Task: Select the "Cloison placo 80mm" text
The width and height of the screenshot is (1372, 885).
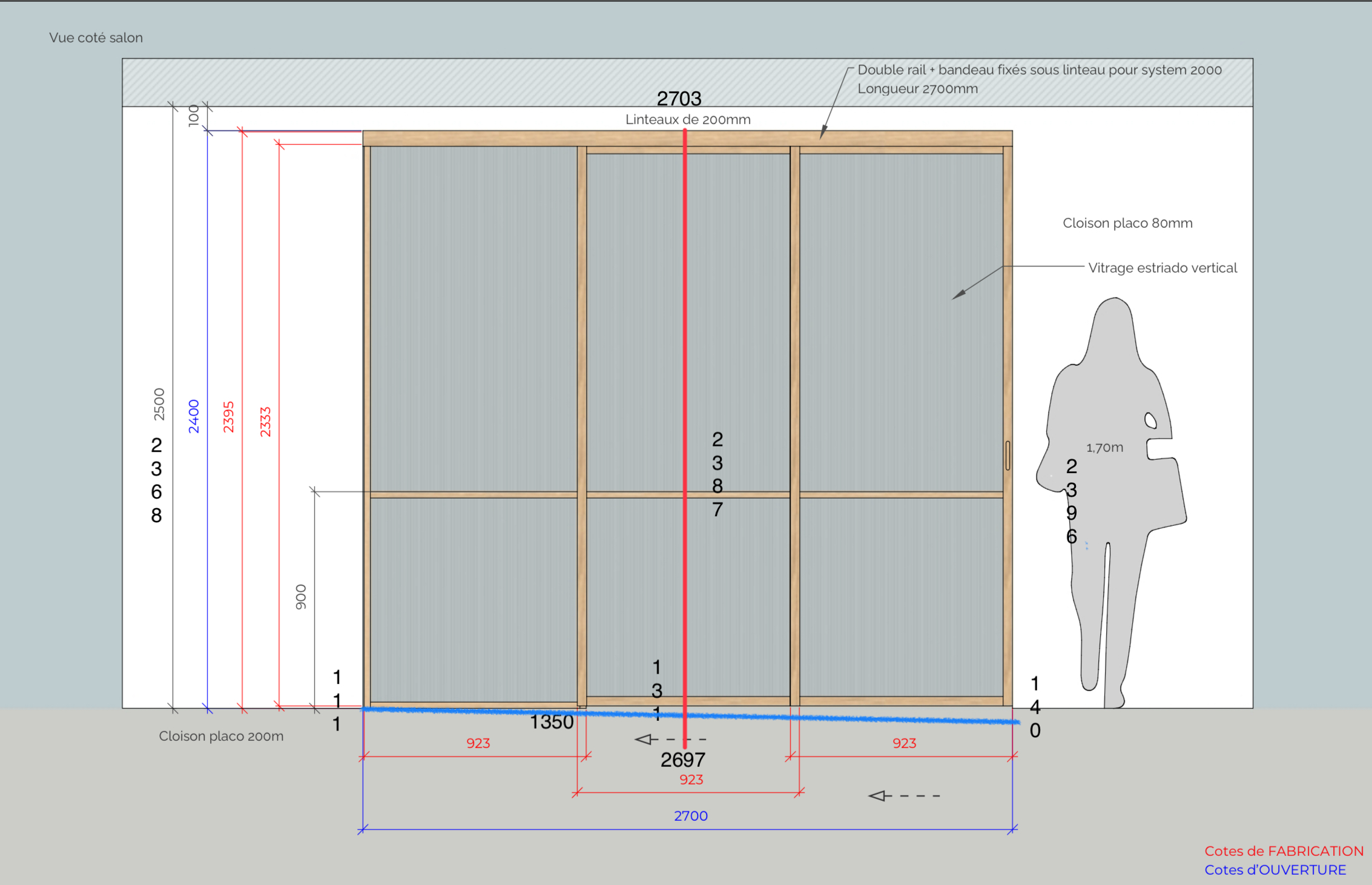Action: pyautogui.click(x=1127, y=223)
